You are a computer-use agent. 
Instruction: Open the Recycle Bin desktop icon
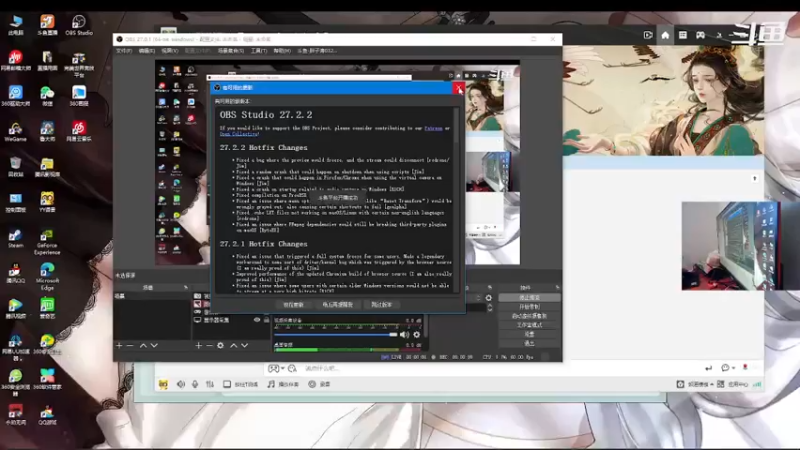click(x=15, y=167)
